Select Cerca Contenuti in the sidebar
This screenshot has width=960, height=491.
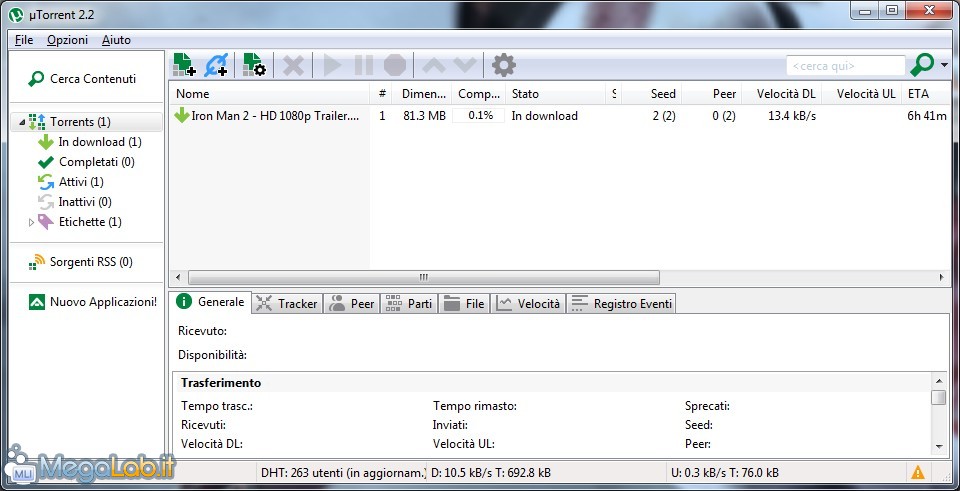click(x=82, y=78)
